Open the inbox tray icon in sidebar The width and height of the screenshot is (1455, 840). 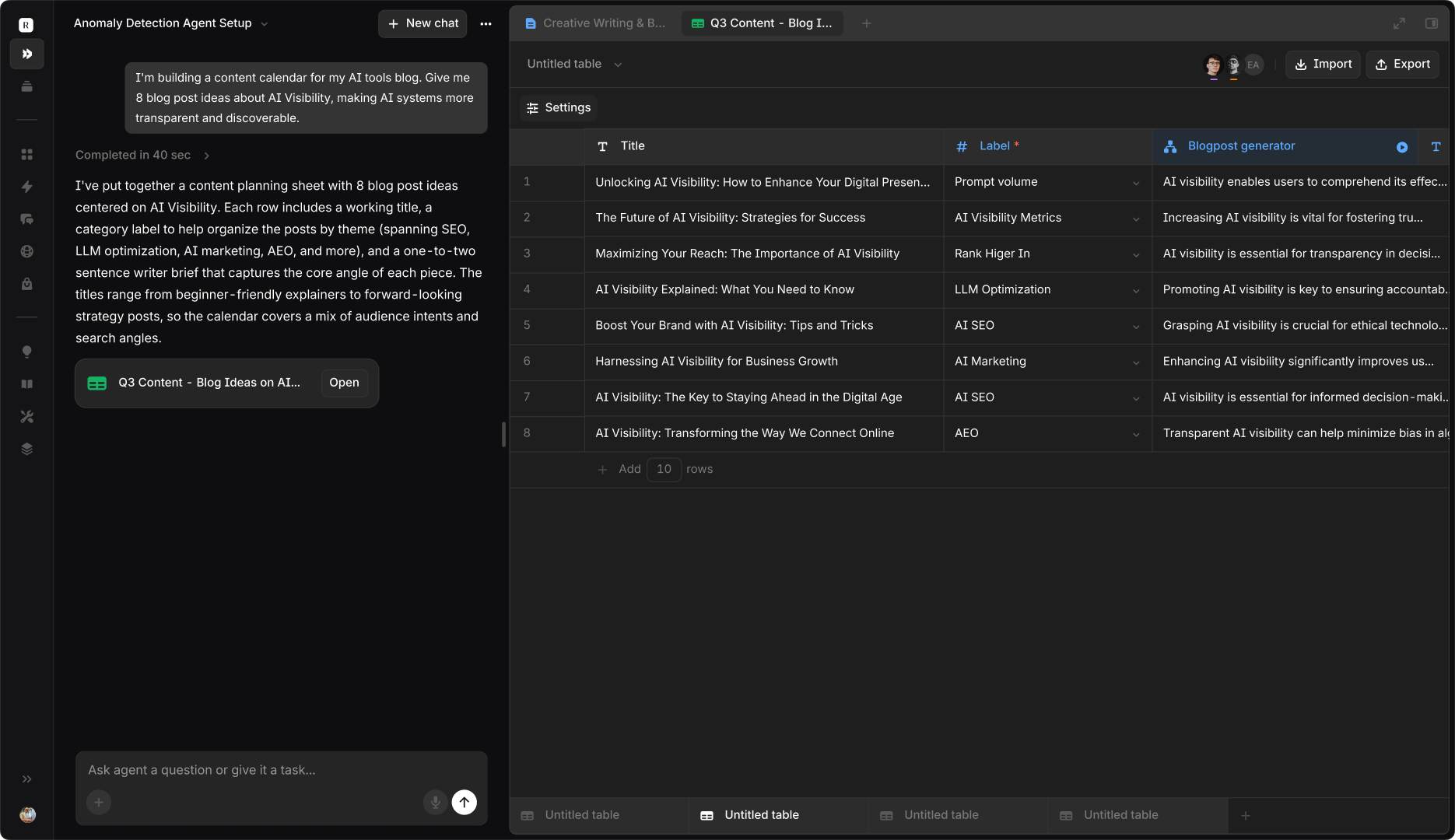(26, 86)
